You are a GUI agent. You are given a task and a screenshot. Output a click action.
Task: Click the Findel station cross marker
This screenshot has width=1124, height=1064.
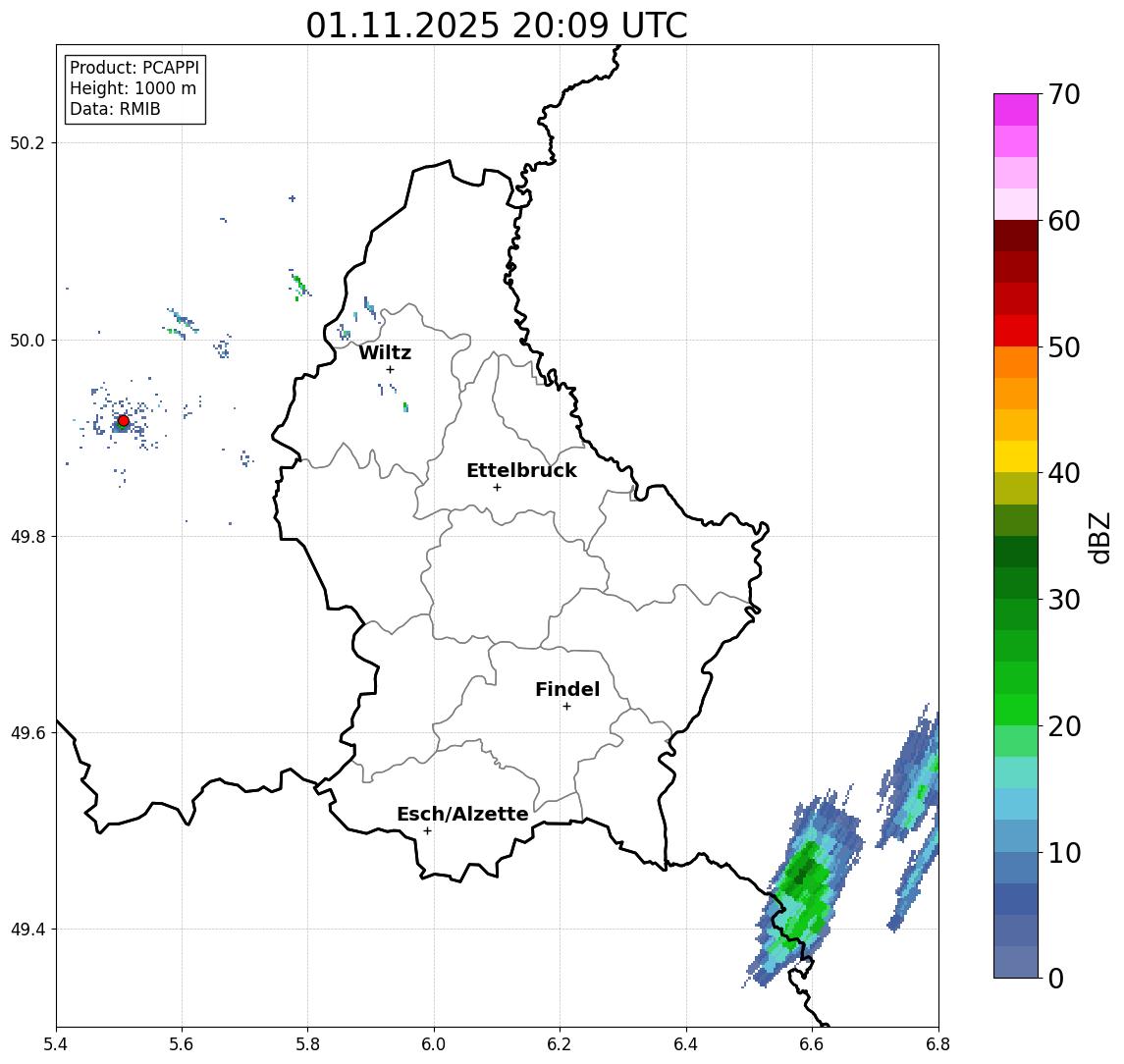[566, 707]
